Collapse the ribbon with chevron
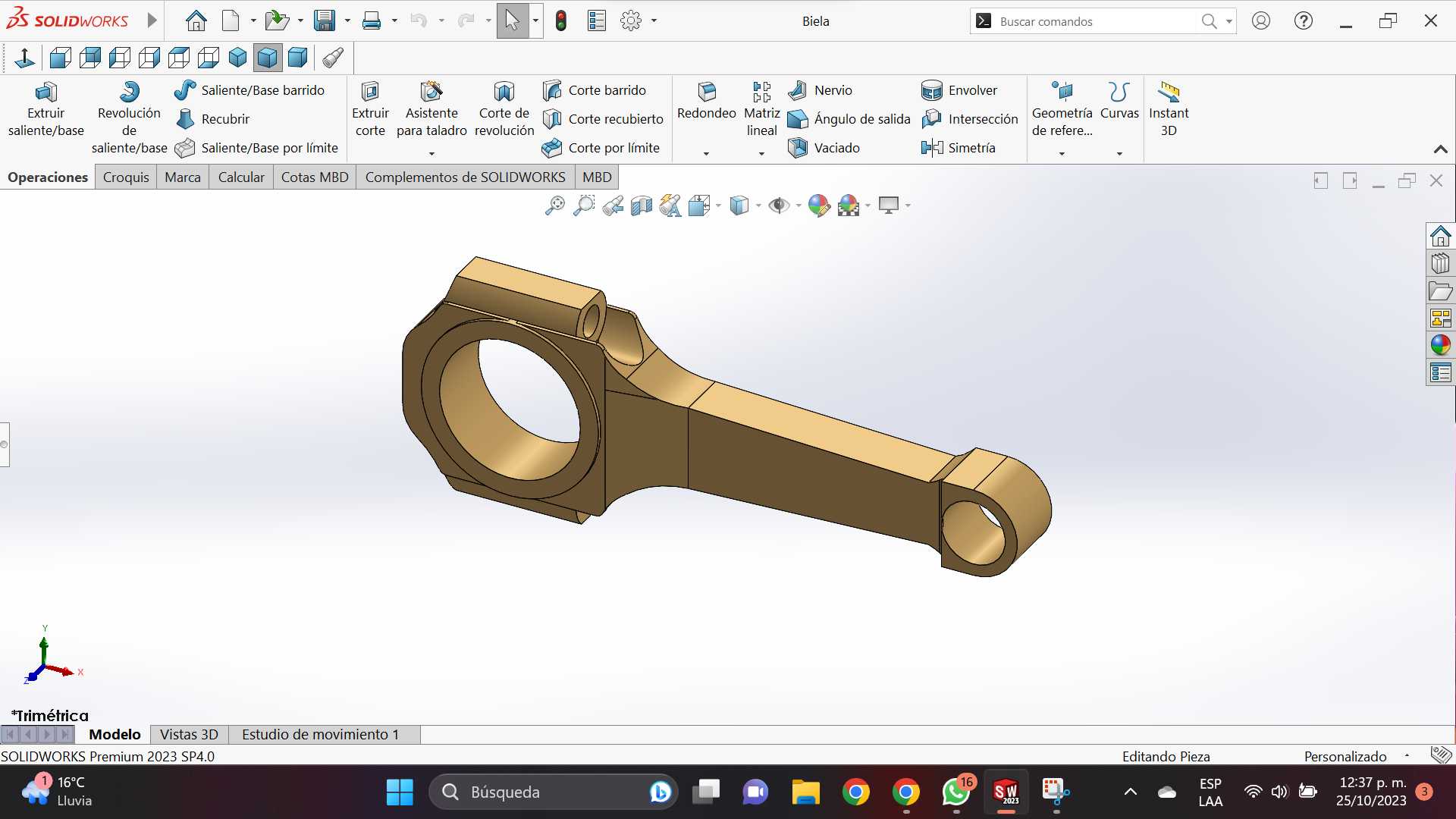The image size is (1456, 819). [x=1441, y=149]
